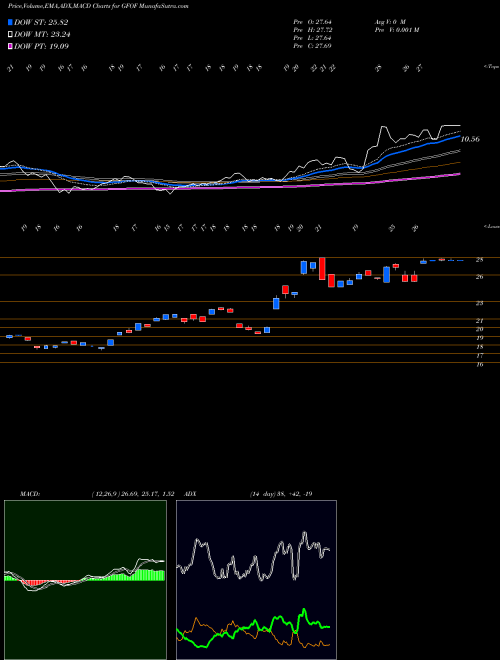
Task: Click the 'Pre O: 27.64' open value
Action: coord(312,21)
